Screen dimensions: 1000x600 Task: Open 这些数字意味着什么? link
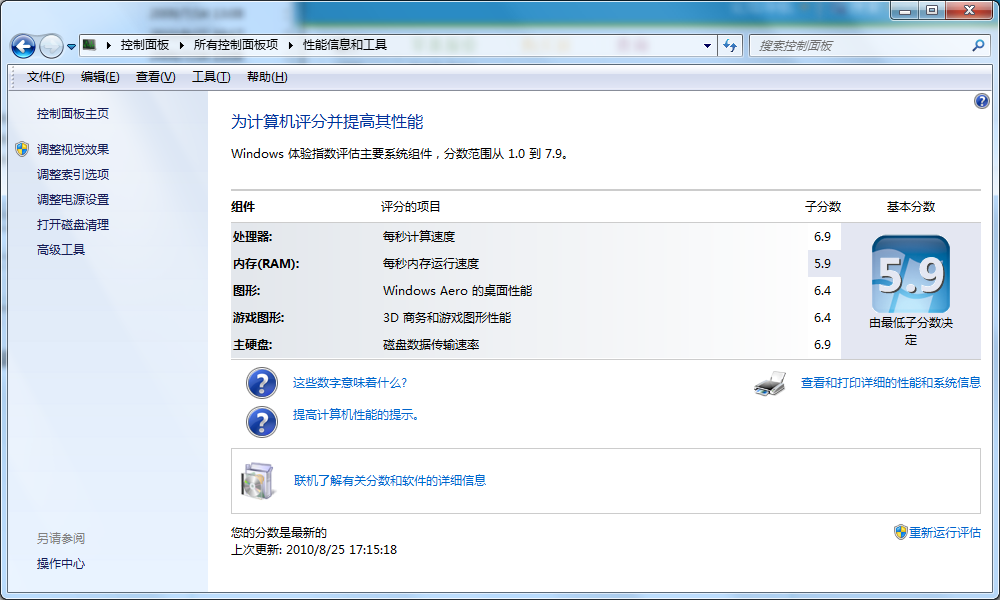[350, 383]
